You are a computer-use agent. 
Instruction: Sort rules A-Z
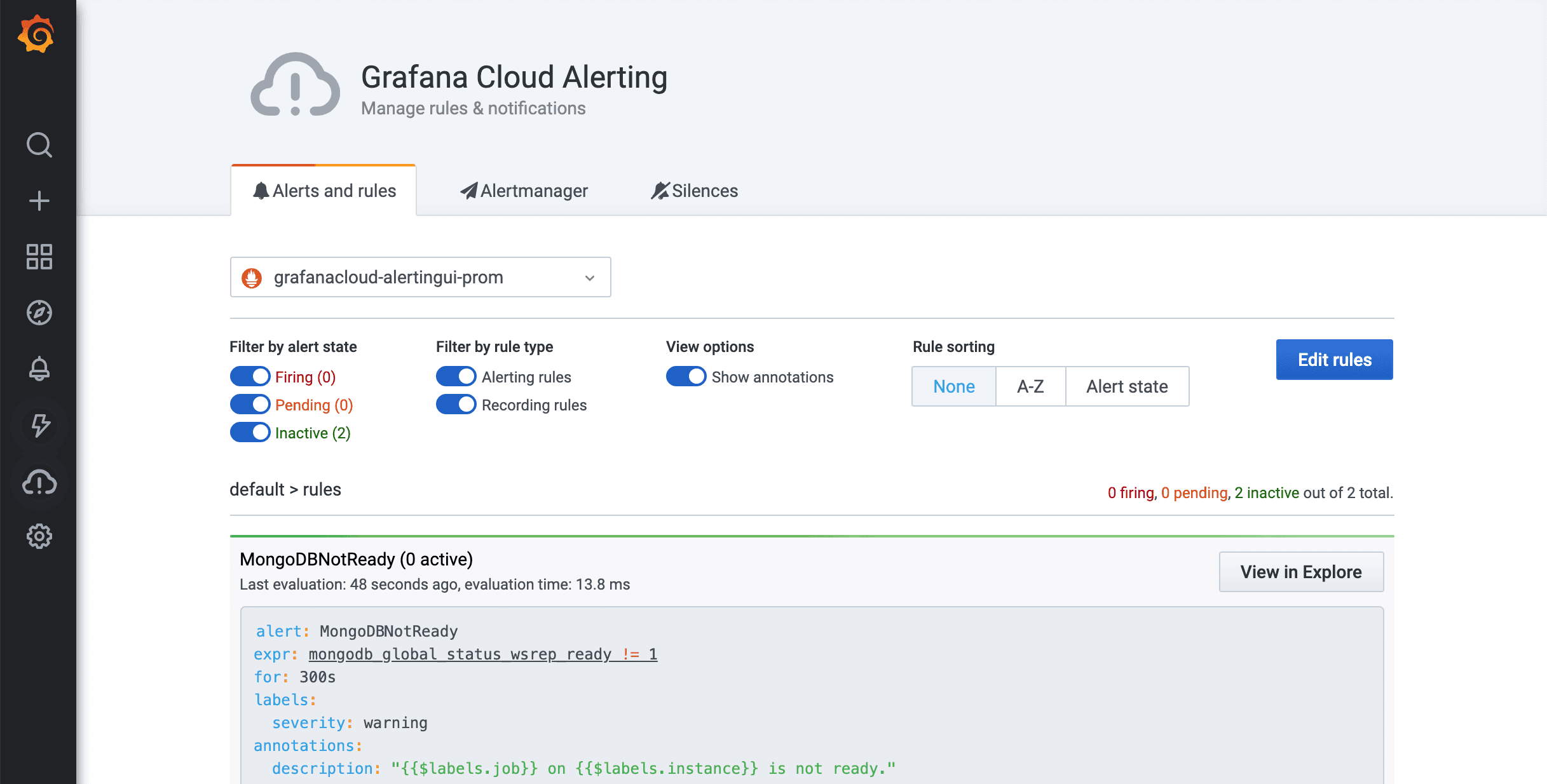(1030, 386)
